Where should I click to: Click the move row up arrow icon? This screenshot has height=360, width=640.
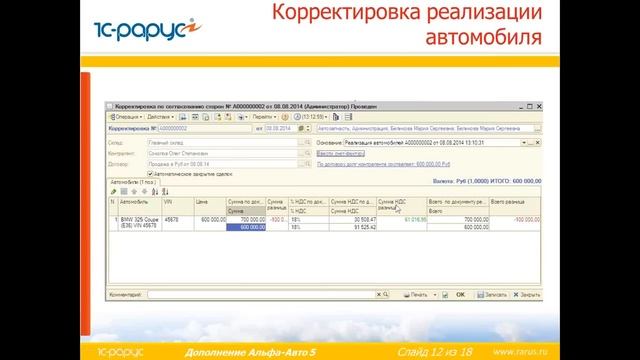134,191
